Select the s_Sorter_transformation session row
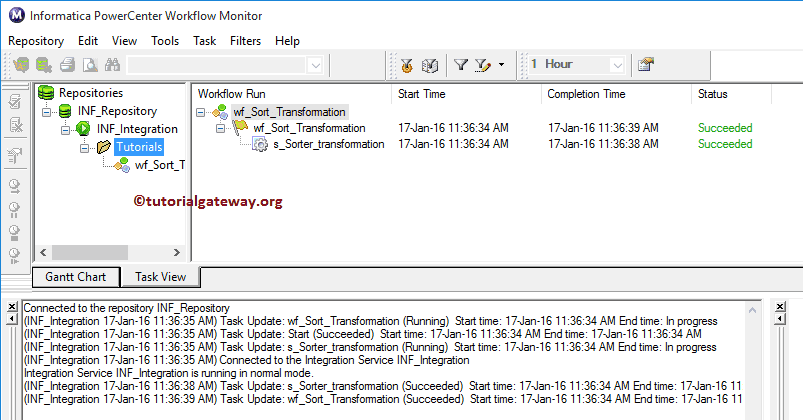803x420 pixels. click(328, 144)
